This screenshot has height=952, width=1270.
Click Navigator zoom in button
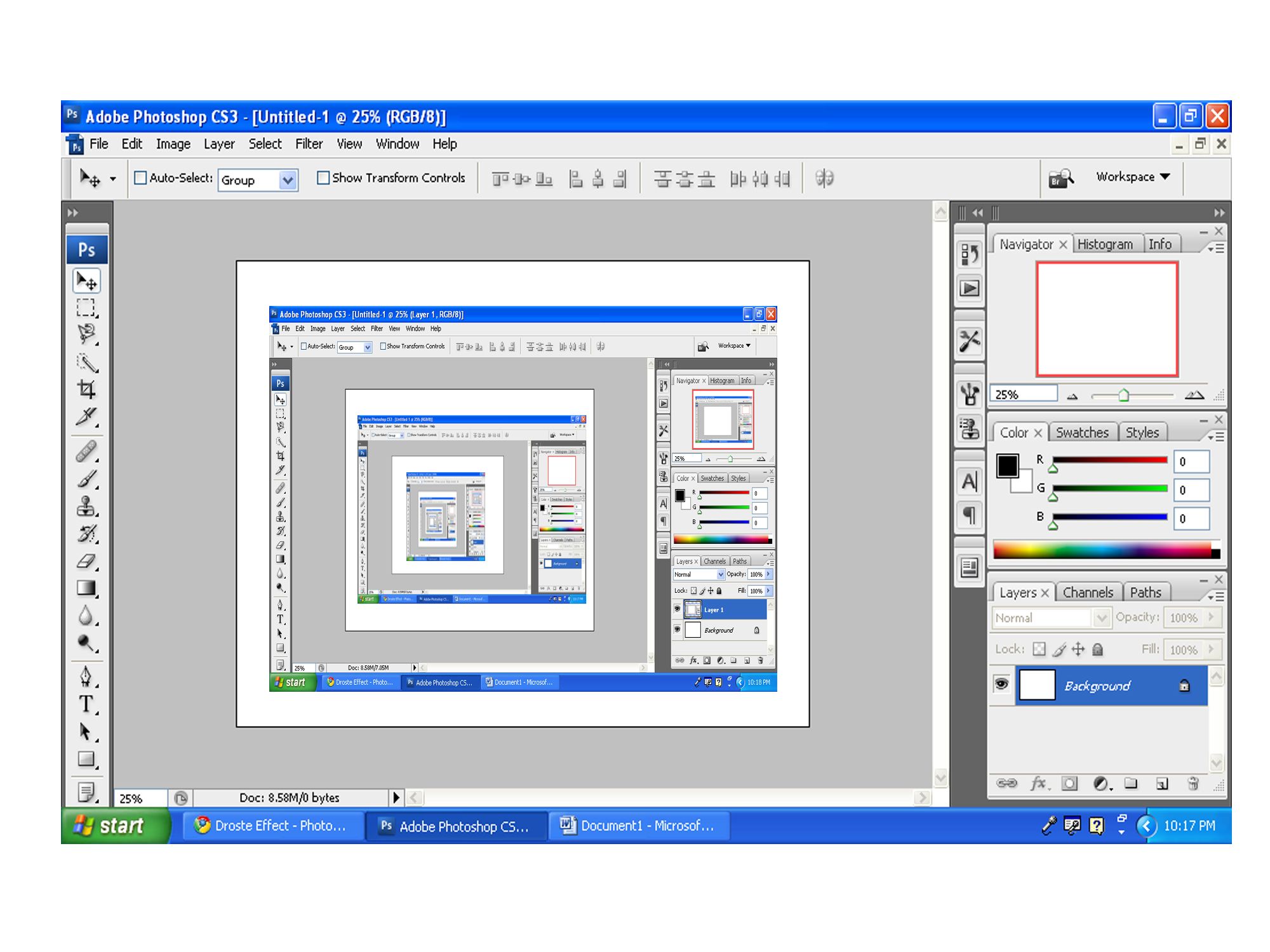tap(1194, 395)
